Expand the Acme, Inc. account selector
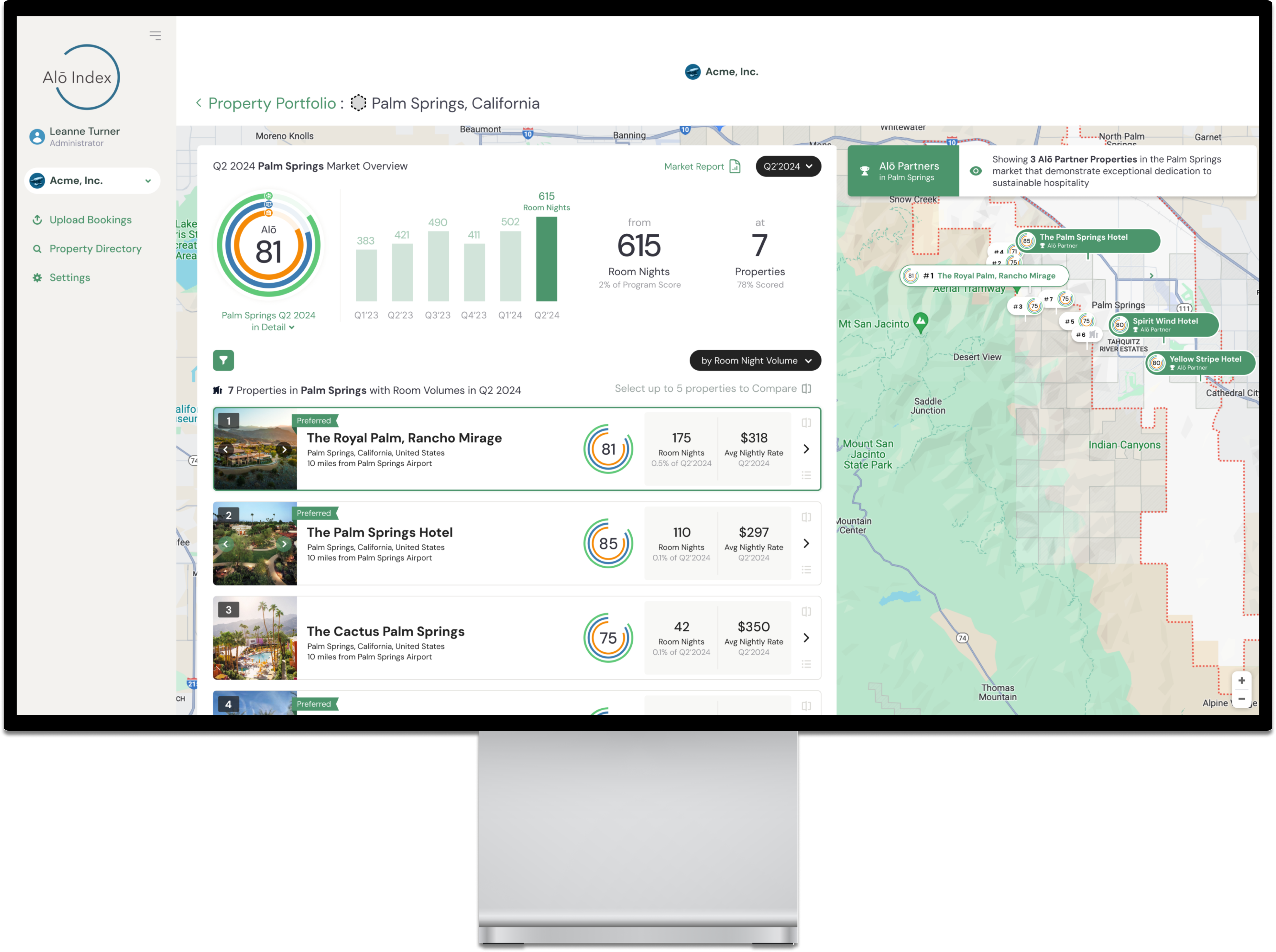This screenshot has height=952, width=1276. 92,180
